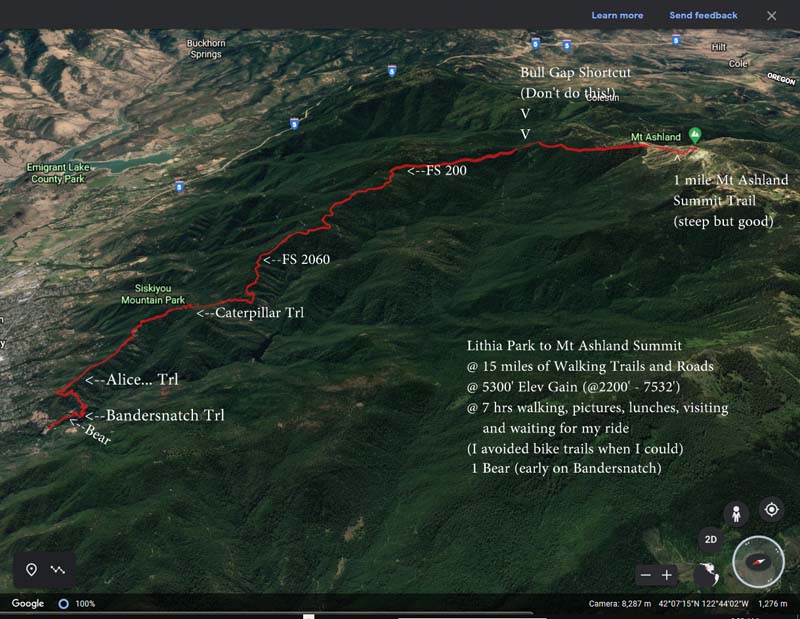Select the draw path line tool

pos(58,570)
